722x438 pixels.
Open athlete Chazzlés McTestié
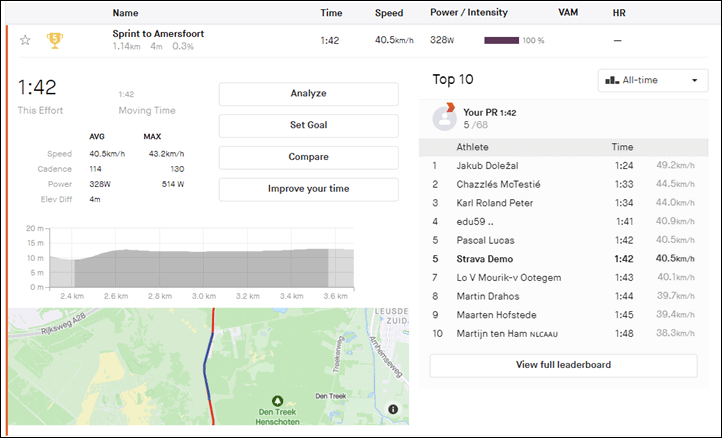498,184
